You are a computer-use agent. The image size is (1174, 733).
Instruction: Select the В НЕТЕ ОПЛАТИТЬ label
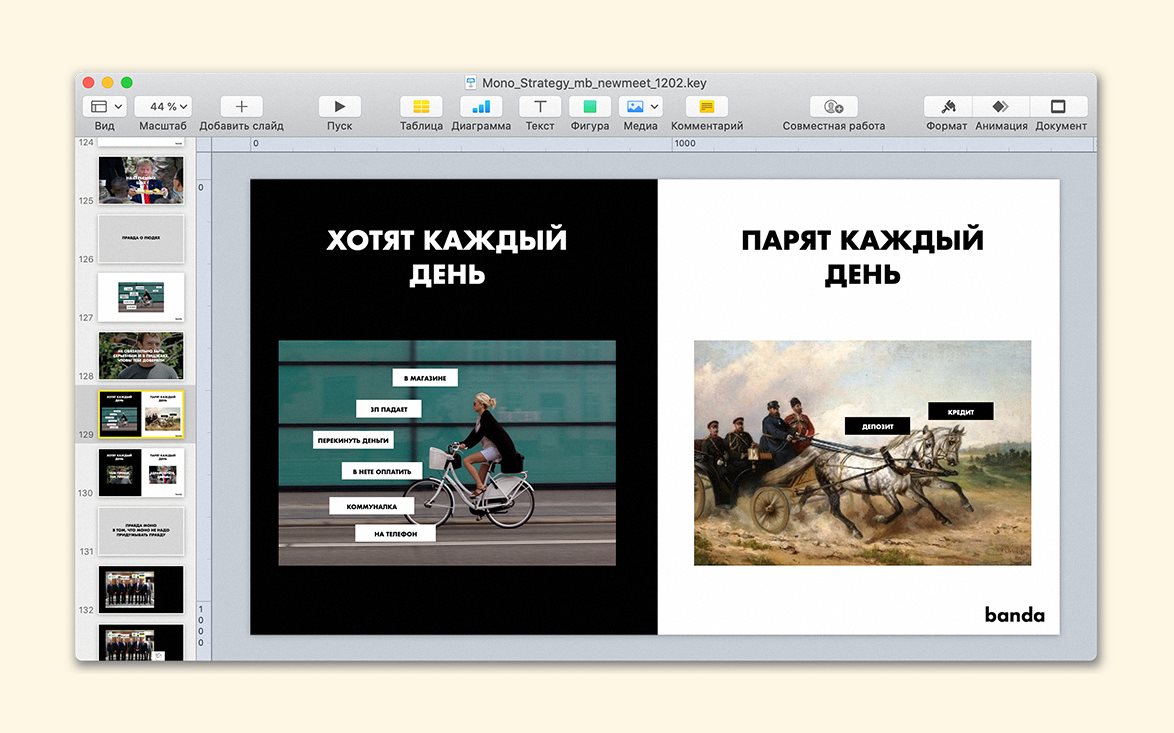(x=382, y=472)
